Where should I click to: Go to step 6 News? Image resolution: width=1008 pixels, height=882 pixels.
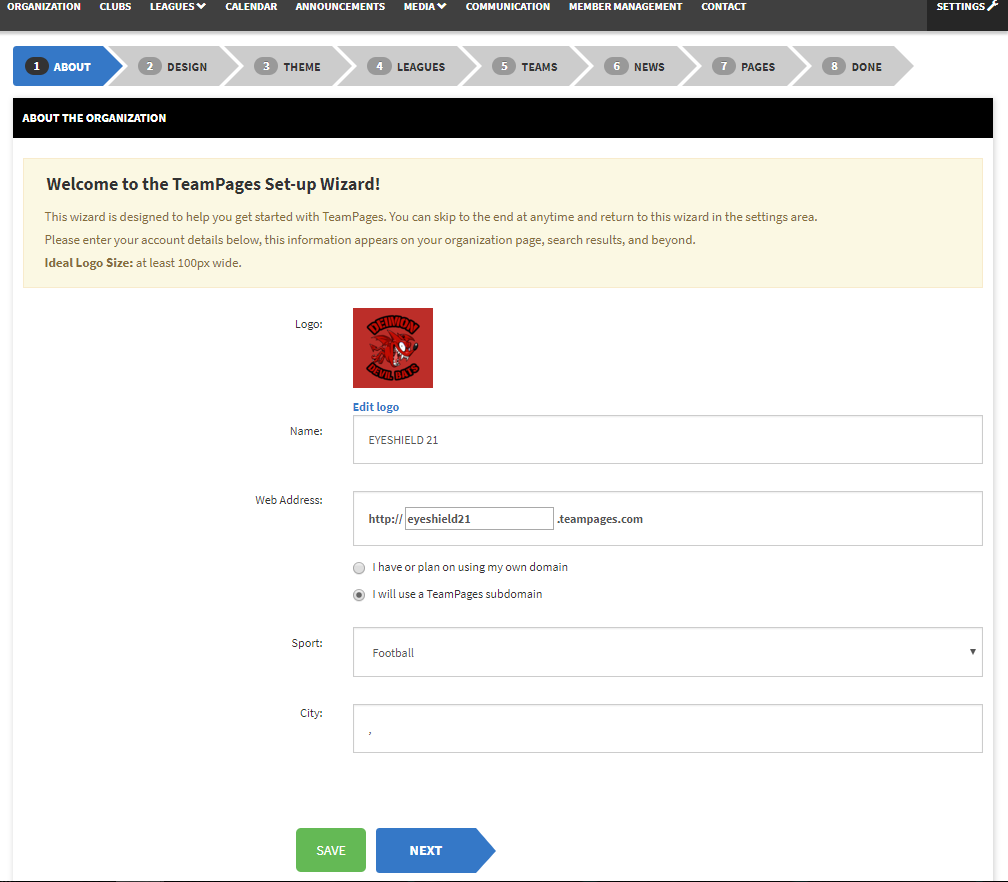[x=636, y=67]
